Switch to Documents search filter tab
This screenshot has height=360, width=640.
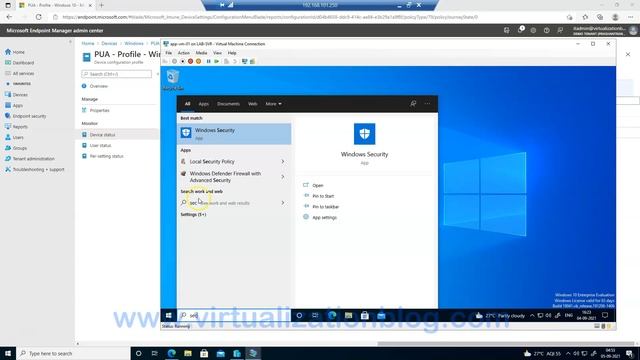click(228, 104)
